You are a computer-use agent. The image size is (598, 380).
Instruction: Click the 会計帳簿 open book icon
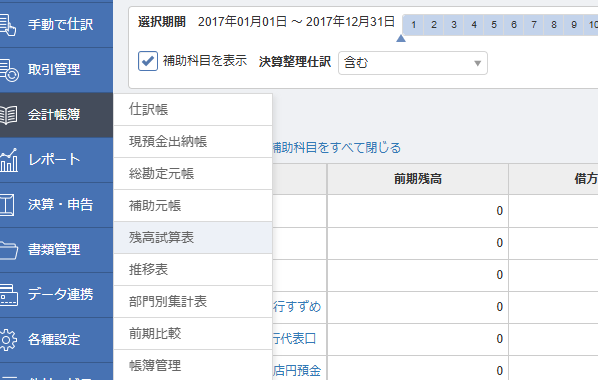(x=8, y=115)
